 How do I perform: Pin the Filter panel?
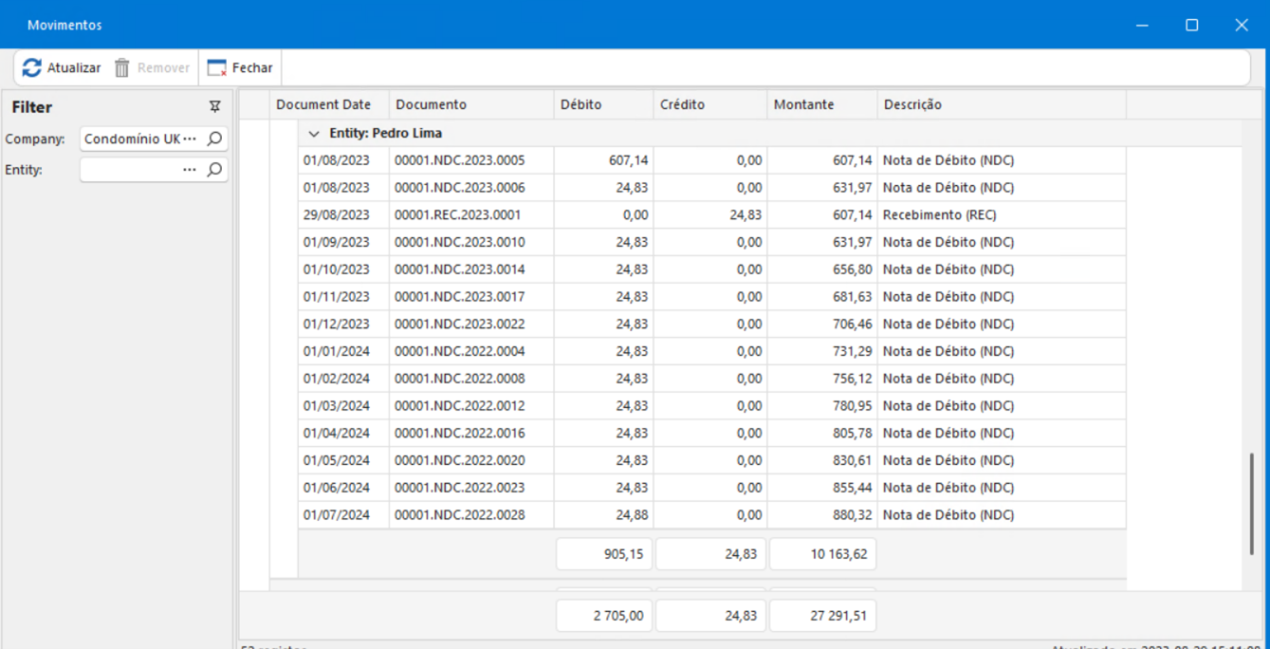click(214, 107)
